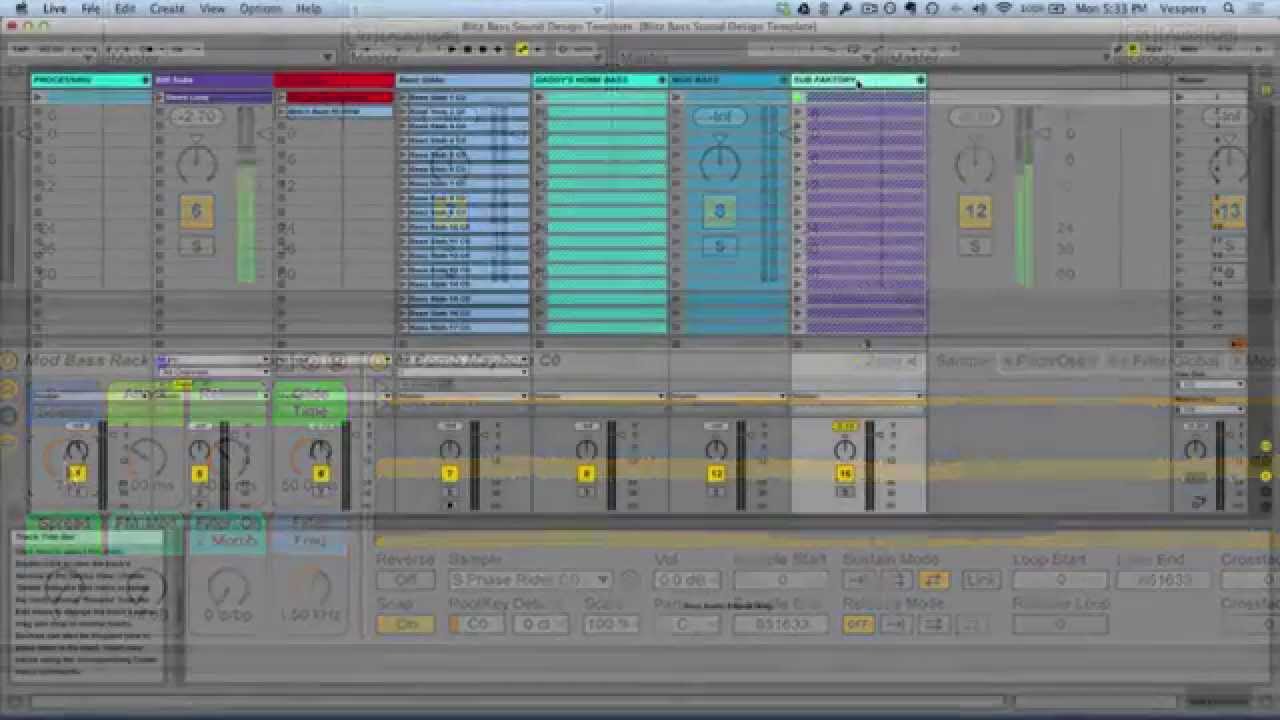1280x720 pixels.
Task: Launch the first clip in the Bass Stabs track
Action: point(404,97)
